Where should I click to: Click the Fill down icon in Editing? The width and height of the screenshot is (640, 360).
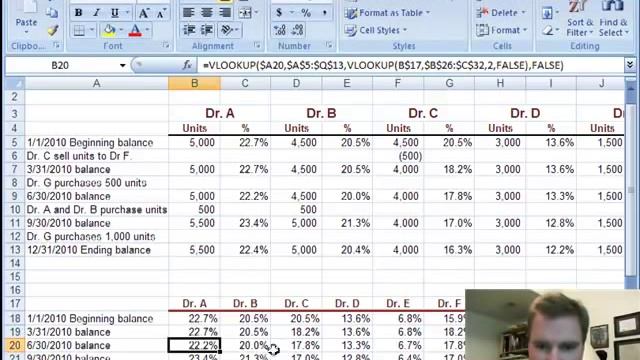pos(547,13)
